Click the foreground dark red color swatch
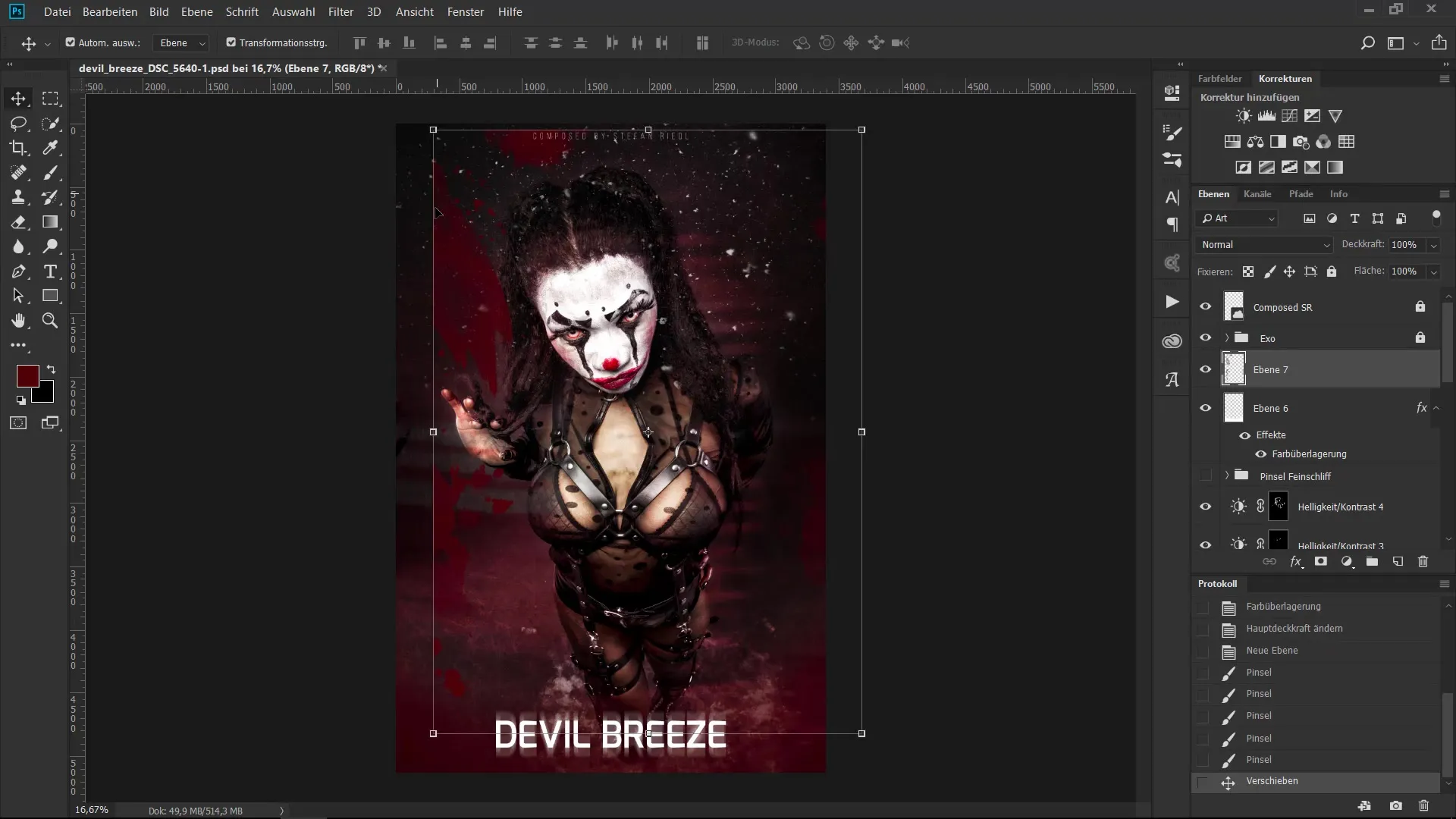This screenshot has width=1456, height=819. point(27,375)
